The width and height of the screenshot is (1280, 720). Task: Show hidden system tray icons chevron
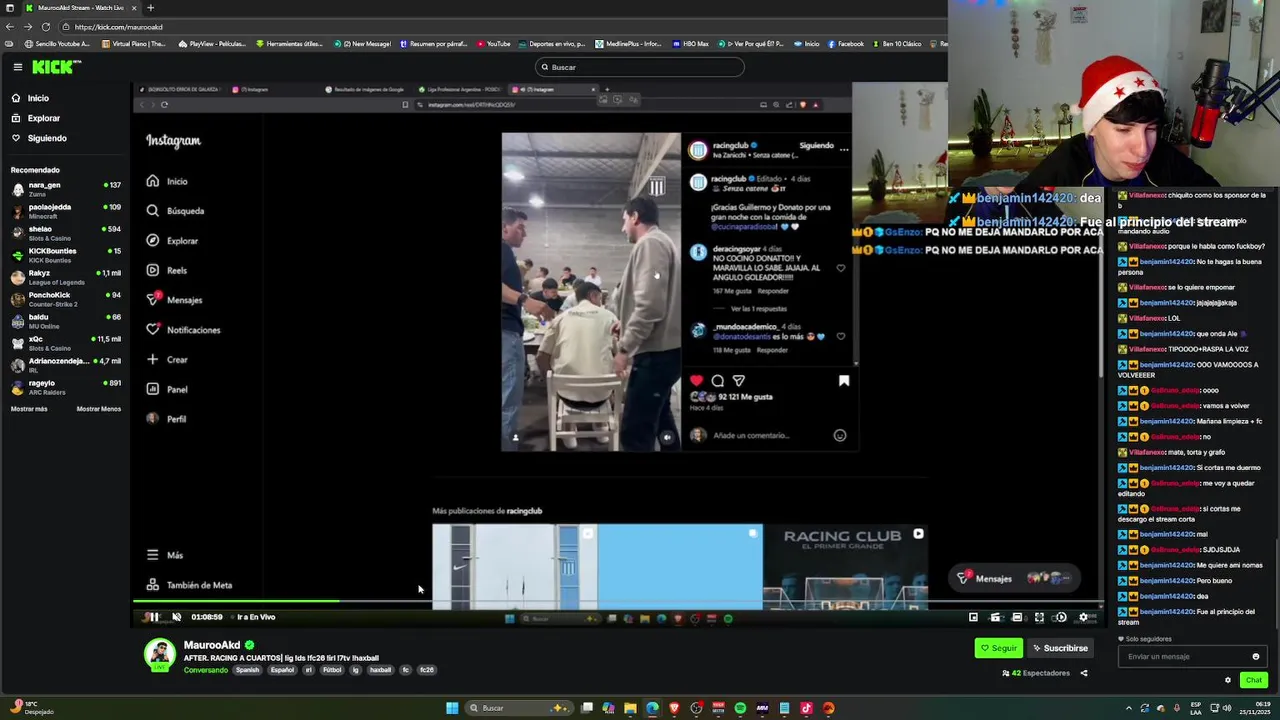[x=1130, y=708]
